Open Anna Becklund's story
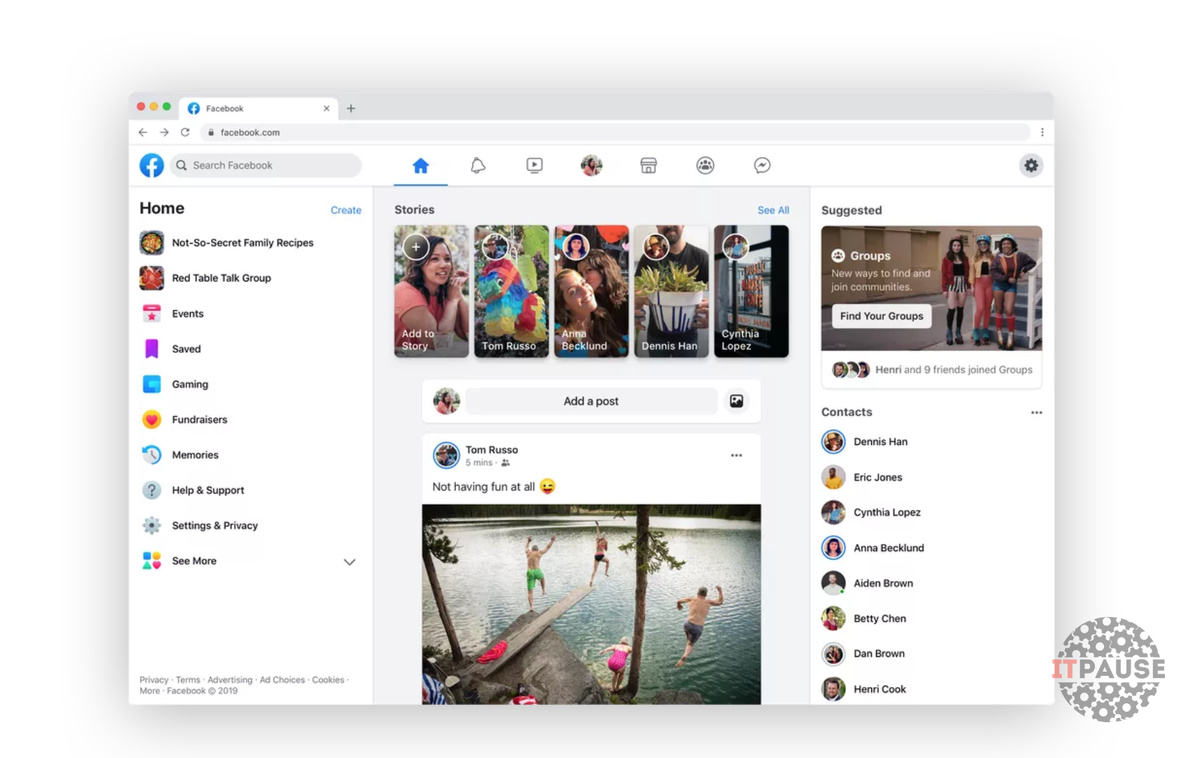1200x758 pixels. [591, 291]
